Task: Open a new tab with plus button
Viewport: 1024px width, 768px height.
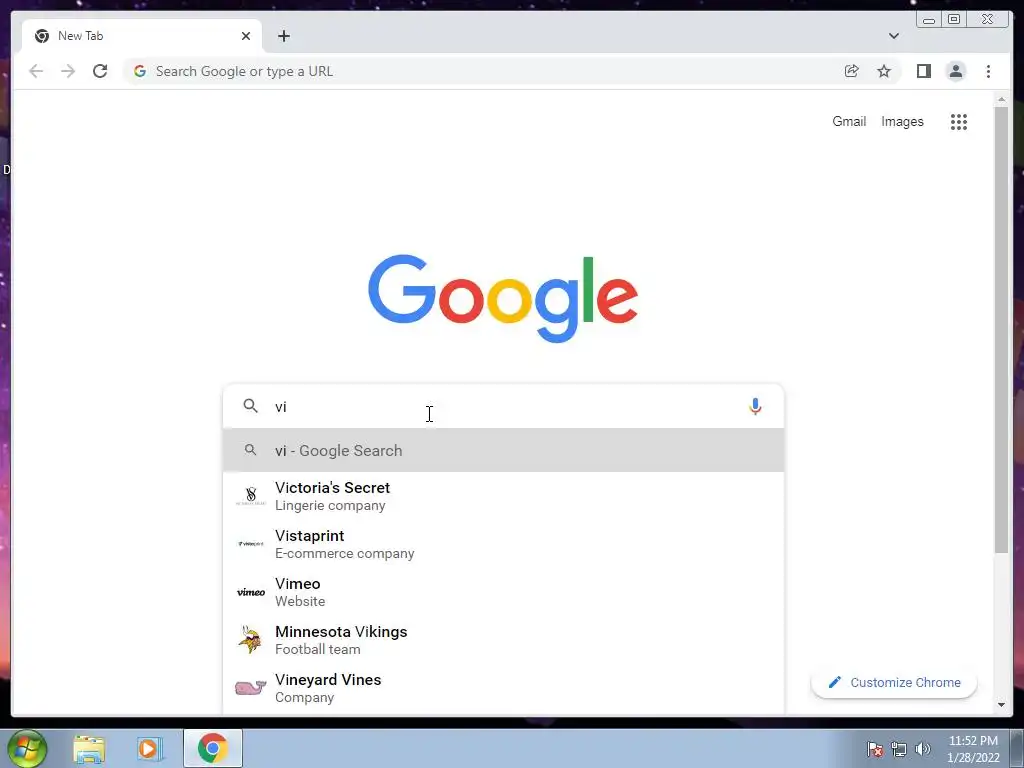Action: click(284, 36)
